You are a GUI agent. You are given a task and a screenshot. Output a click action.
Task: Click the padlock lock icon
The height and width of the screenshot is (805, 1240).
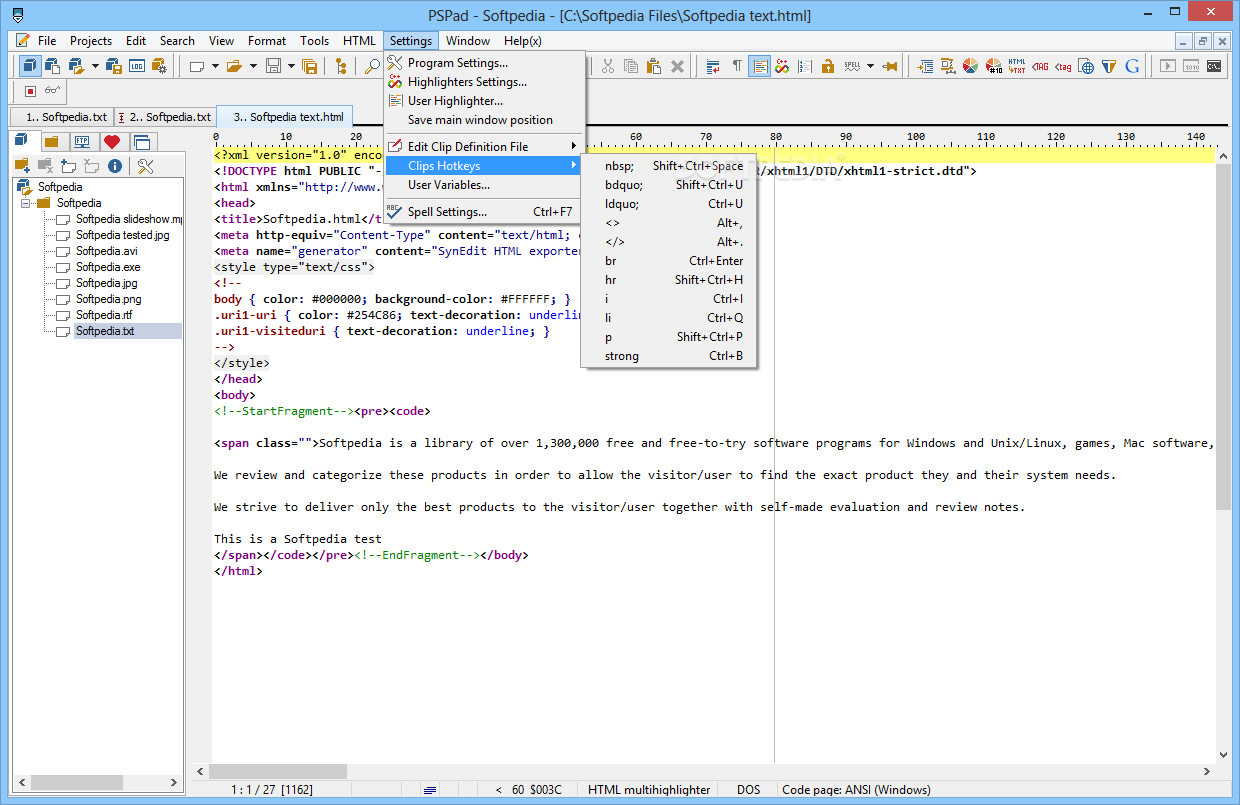[828, 66]
